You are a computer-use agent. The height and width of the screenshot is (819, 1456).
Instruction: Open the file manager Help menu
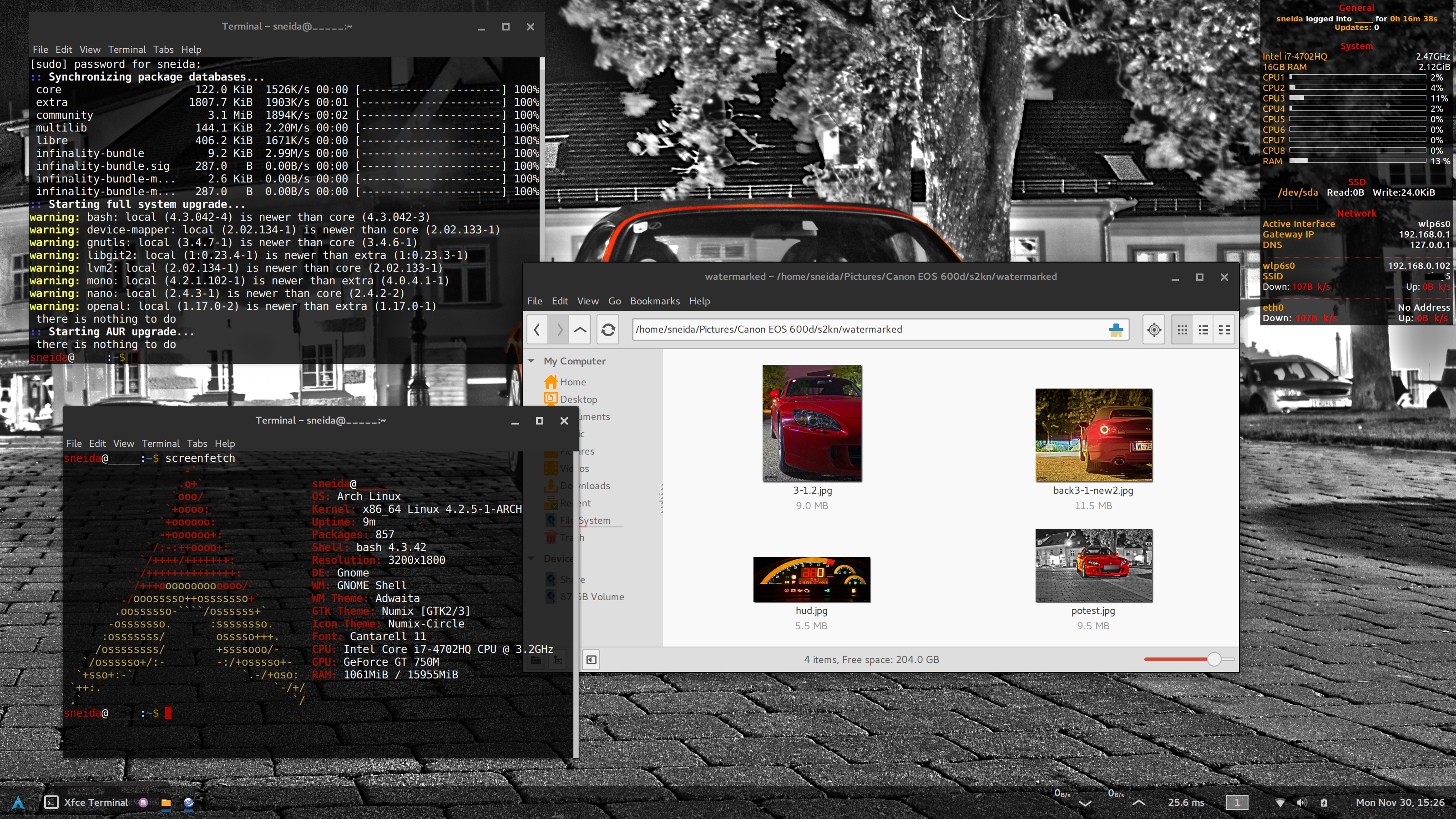699,301
